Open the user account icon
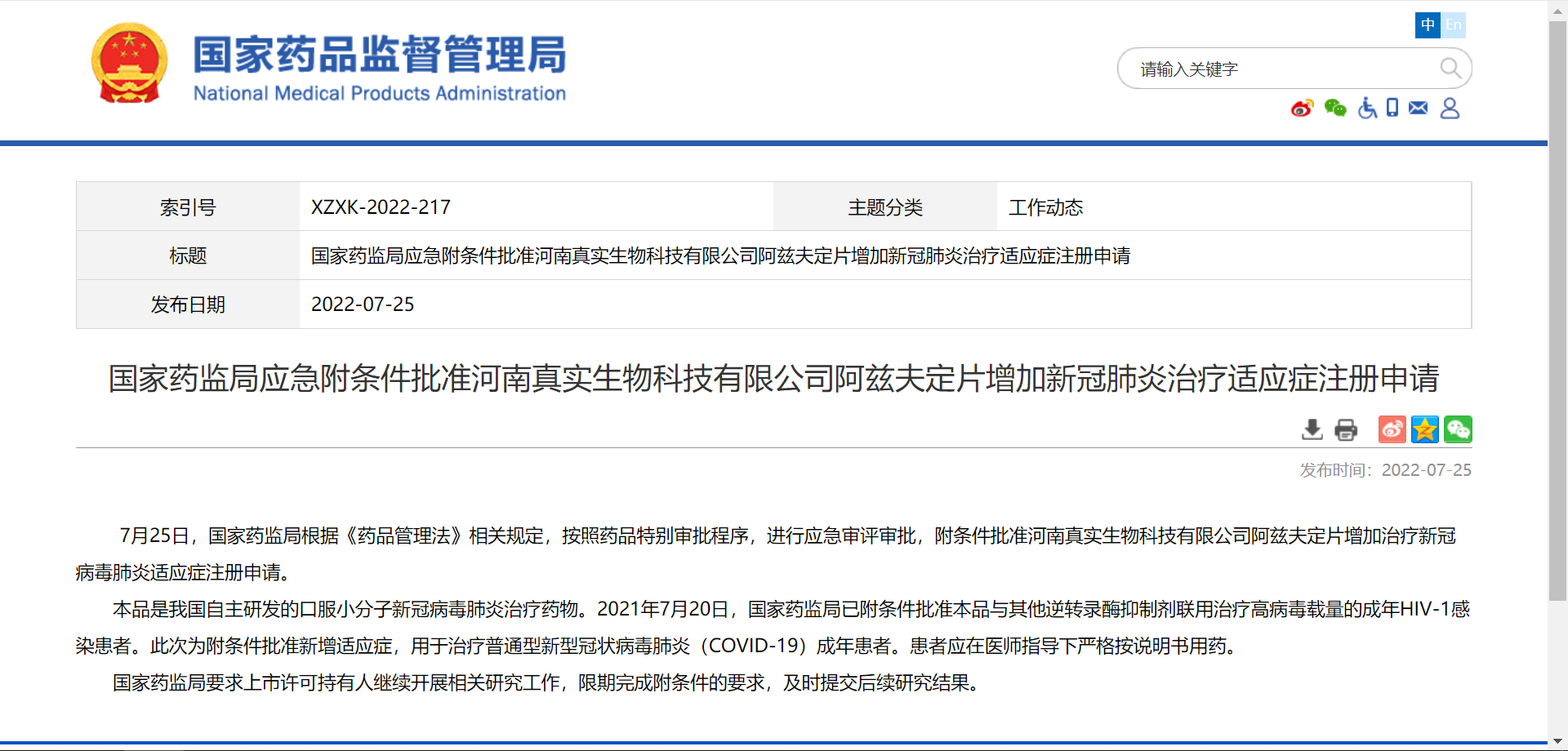 (1449, 108)
